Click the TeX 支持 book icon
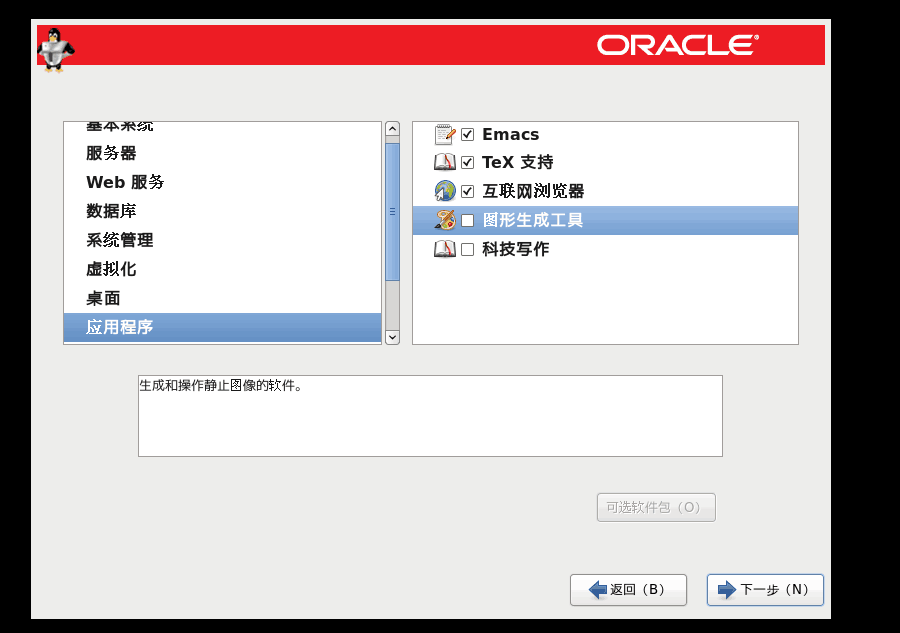The height and width of the screenshot is (633, 900). [x=445, y=162]
